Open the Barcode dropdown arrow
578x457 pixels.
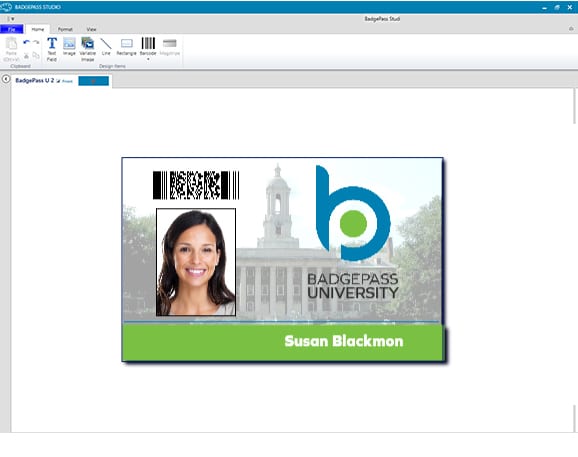148,59
